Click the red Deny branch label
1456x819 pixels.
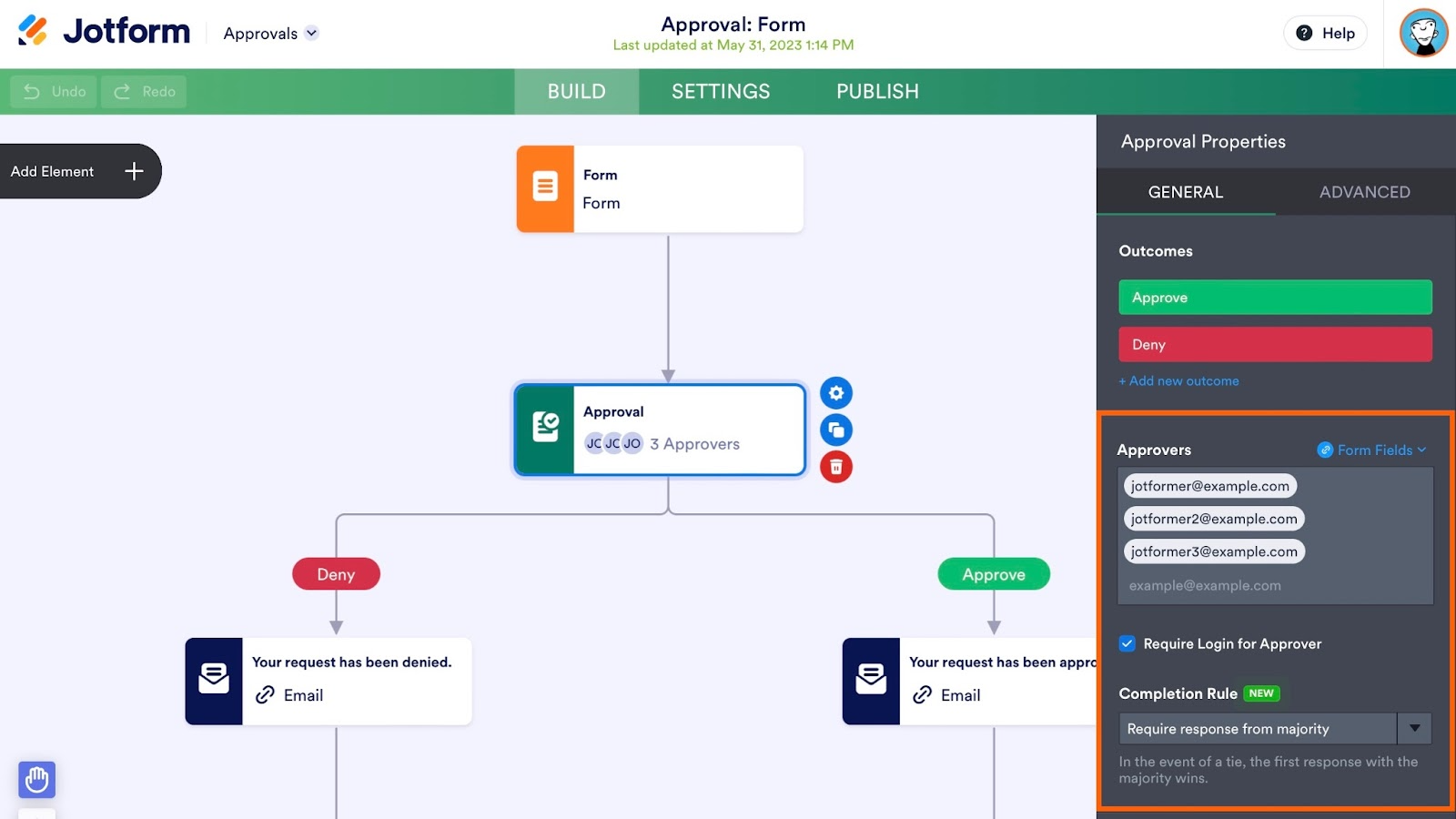(x=336, y=574)
